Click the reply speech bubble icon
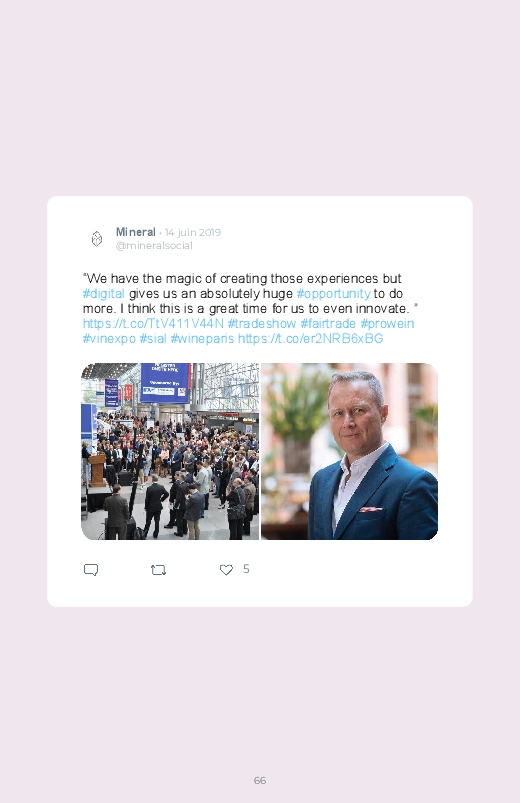The height and width of the screenshot is (803, 520). click(91, 570)
